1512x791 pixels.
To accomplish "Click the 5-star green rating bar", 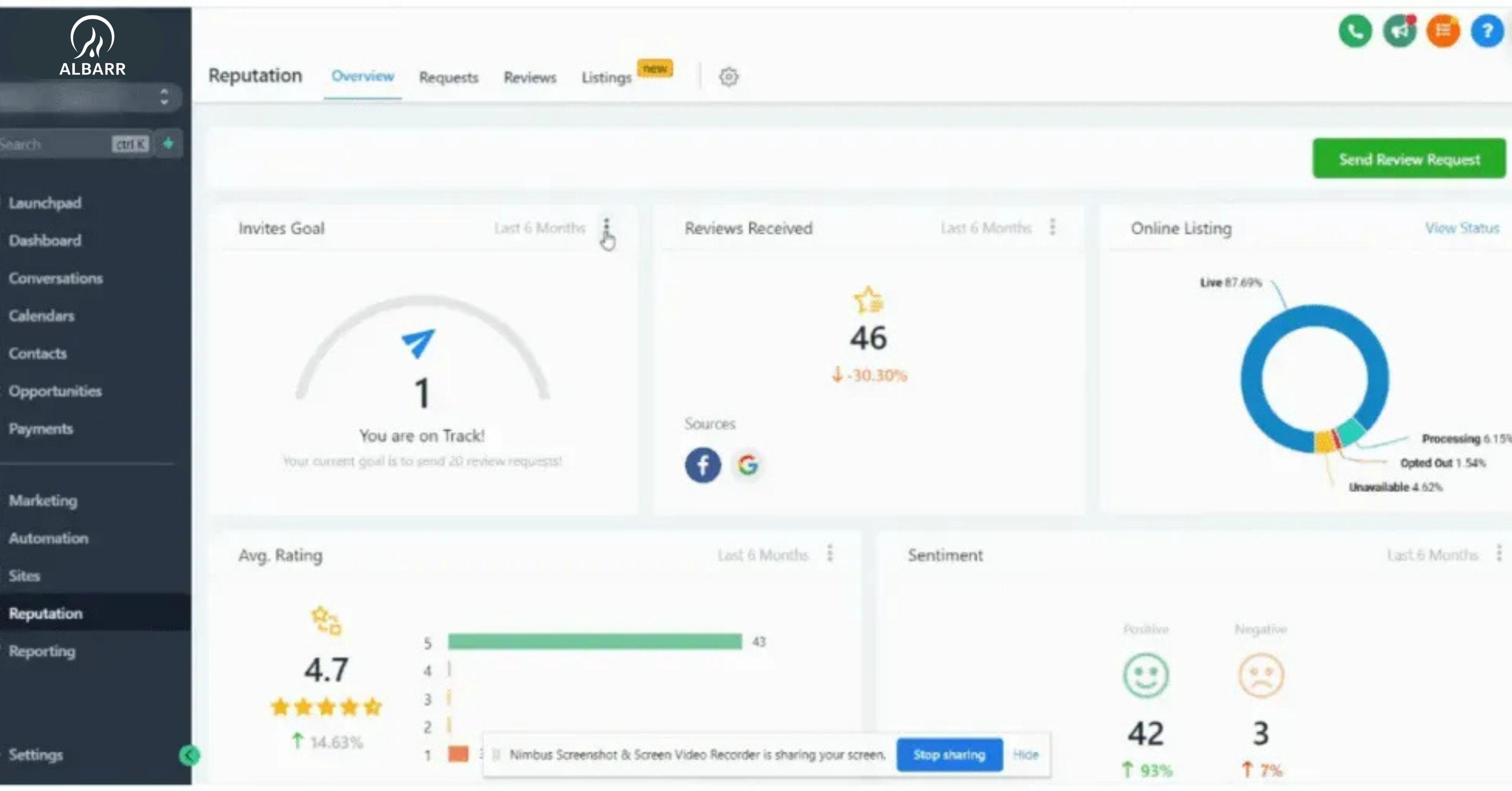I will tap(594, 642).
